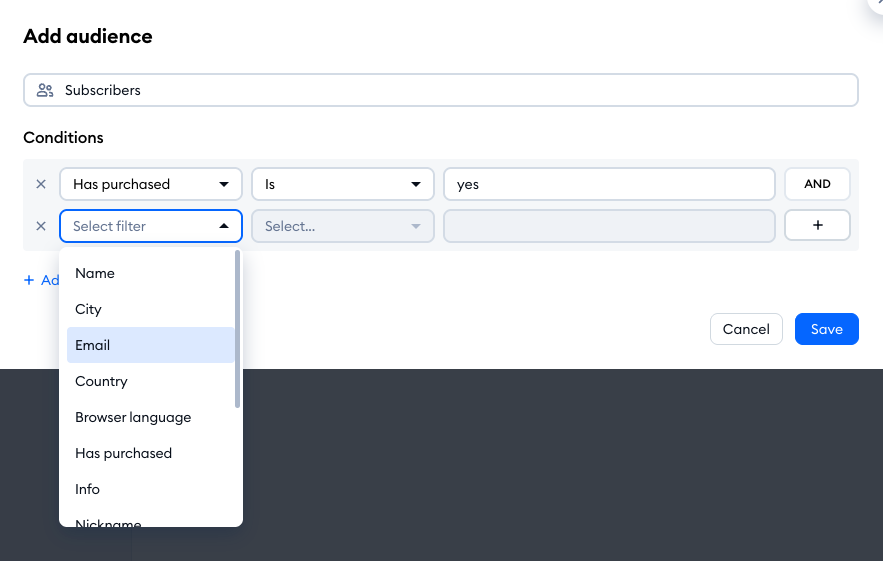Click the filter list scrollbar
The image size is (883, 561).
tap(237, 330)
